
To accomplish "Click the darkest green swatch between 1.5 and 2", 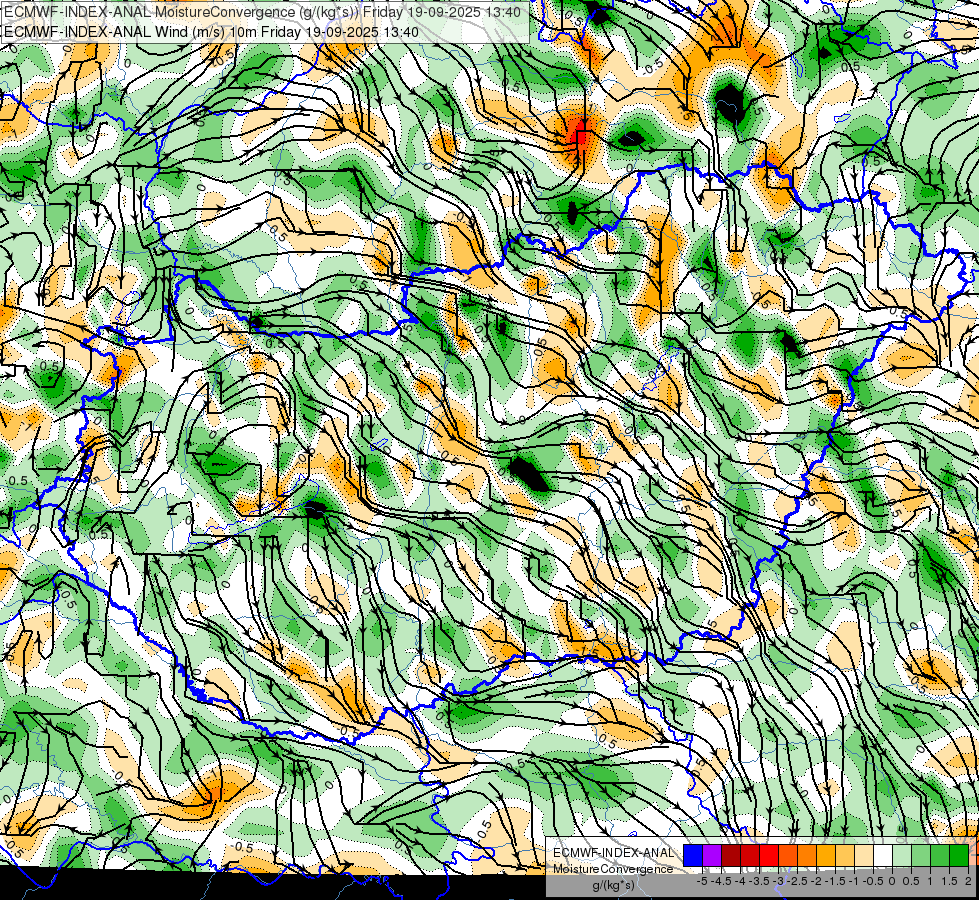I will pyautogui.click(x=959, y=855).
